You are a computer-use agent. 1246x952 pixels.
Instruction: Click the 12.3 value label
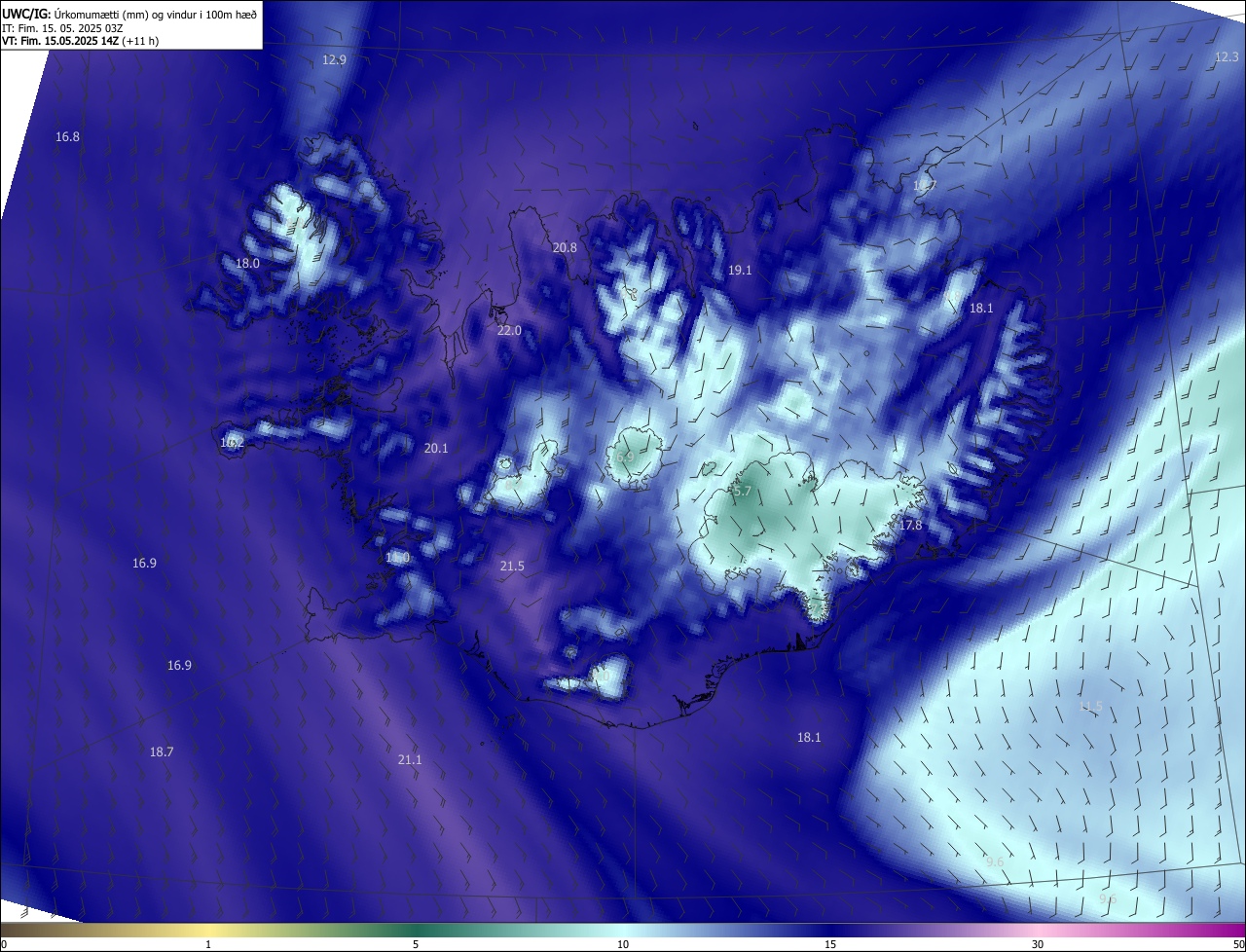[x=1227, y=57]
